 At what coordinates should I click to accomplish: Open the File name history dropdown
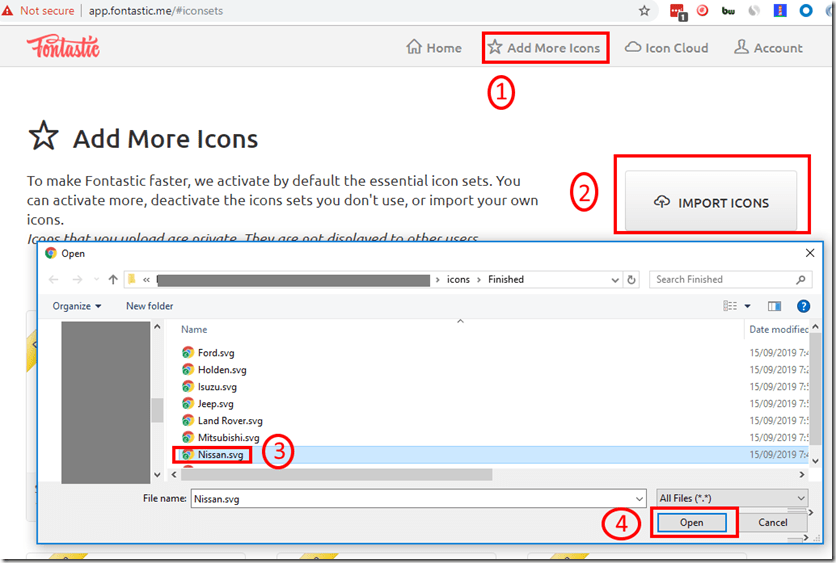tap(639, 497)
